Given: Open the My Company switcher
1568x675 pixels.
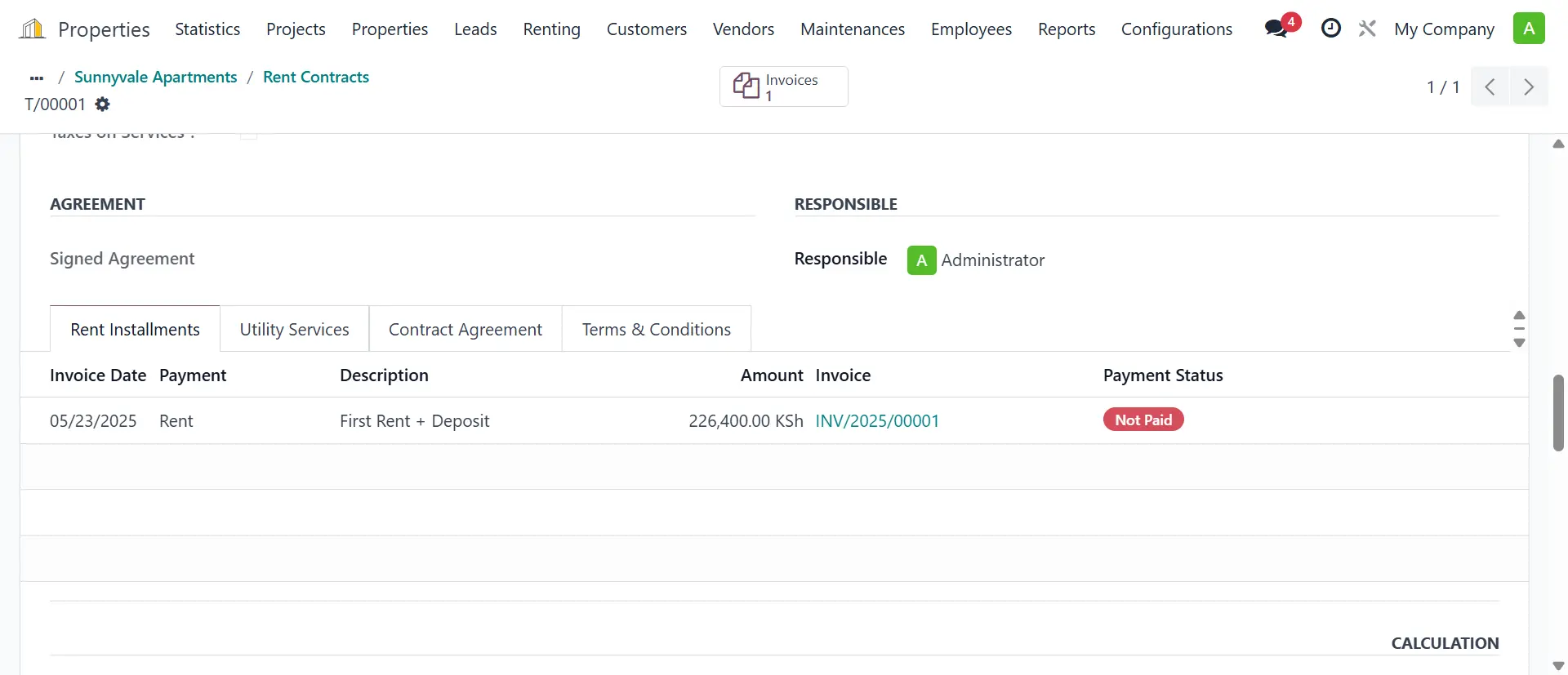Looking at the screenshot, I should (x=1444, y=29).
